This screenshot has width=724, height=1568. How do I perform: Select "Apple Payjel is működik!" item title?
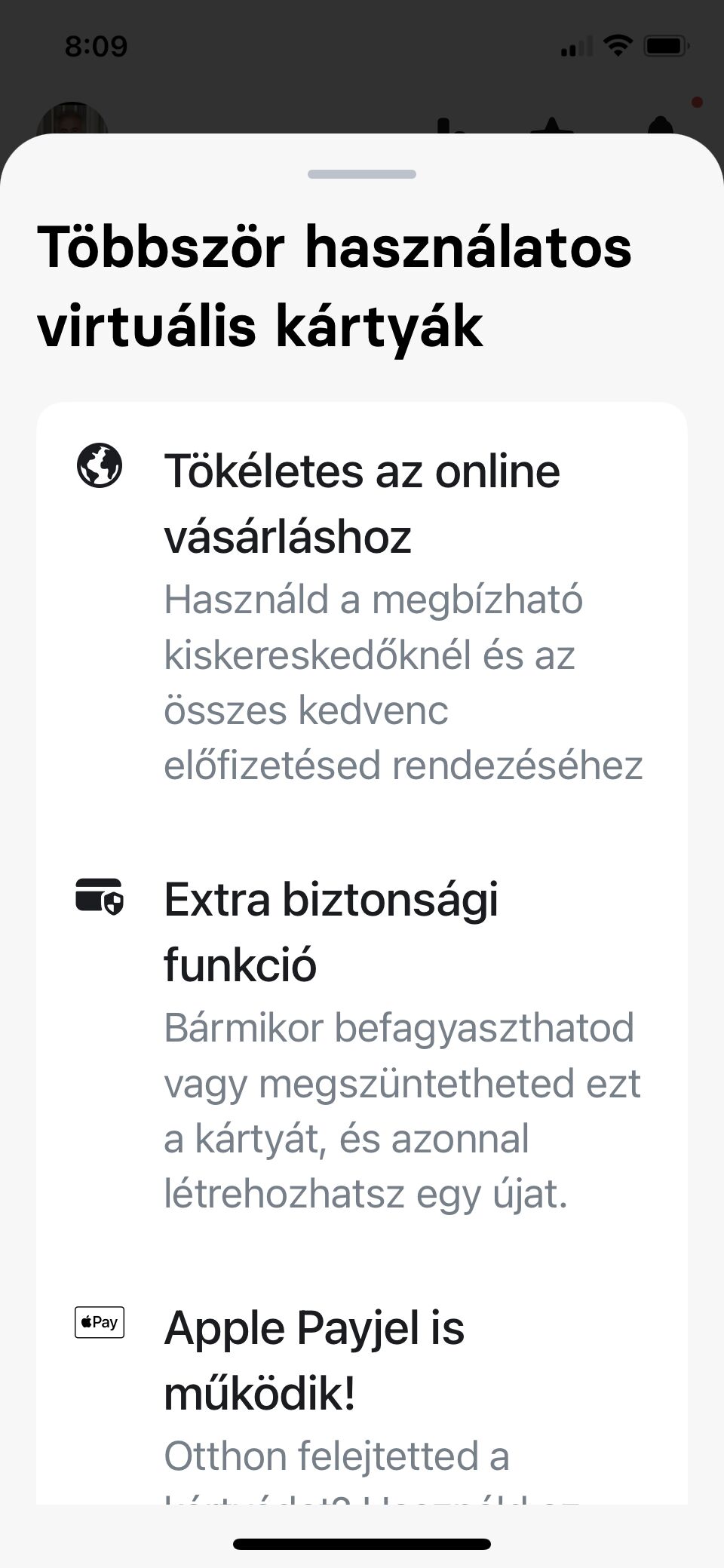click(314, 1361)
